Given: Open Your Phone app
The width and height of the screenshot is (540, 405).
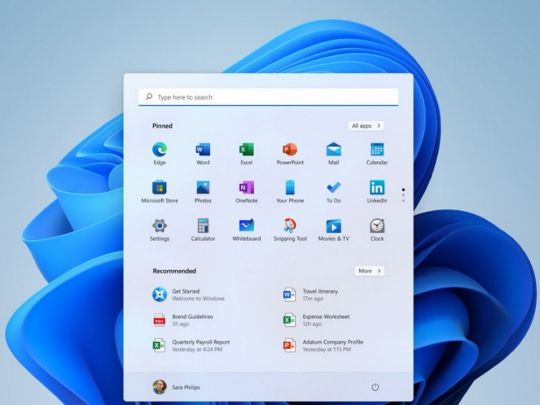Looking at the screenshot, I should [x=290, y=191].
